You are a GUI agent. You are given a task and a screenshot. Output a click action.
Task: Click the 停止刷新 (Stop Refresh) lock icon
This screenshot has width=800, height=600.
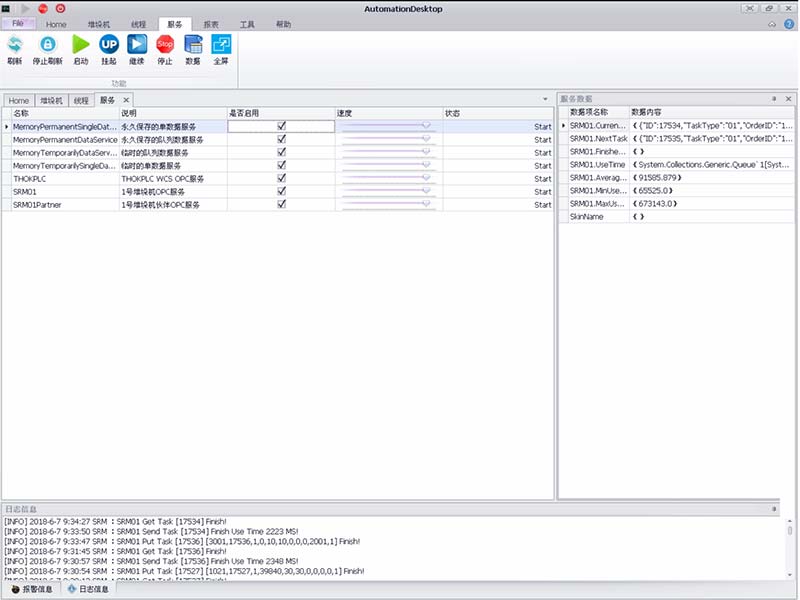pyautogui.click(x=47, y=47)
